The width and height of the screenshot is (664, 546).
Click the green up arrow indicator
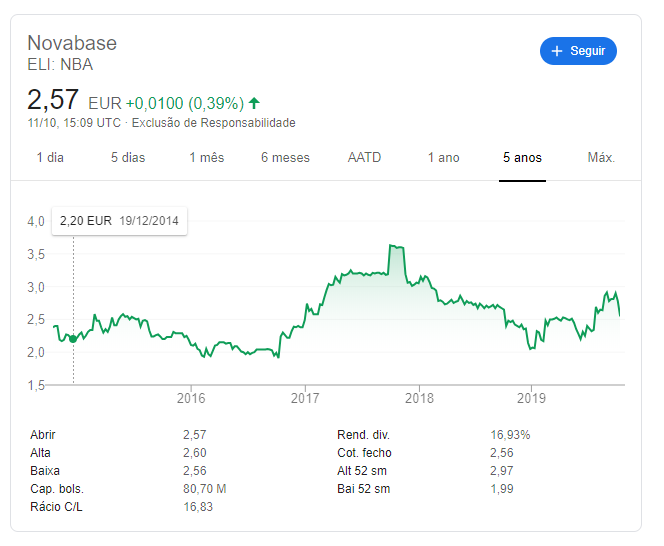coord(254,103)
